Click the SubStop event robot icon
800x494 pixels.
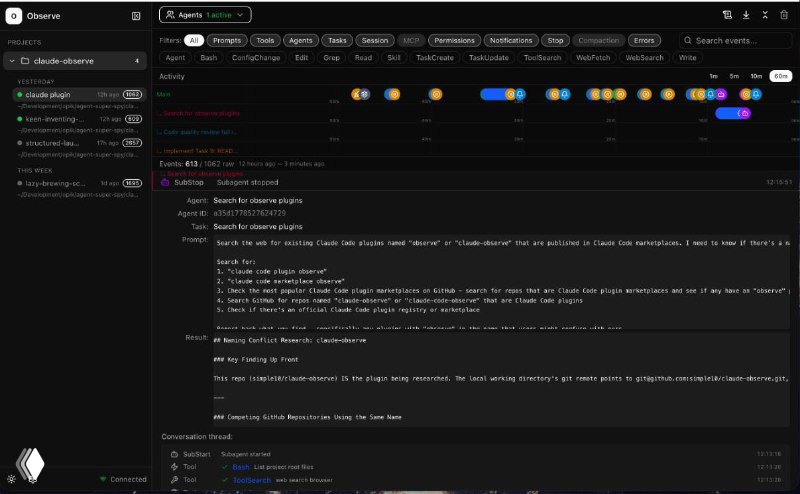point(165,183)
